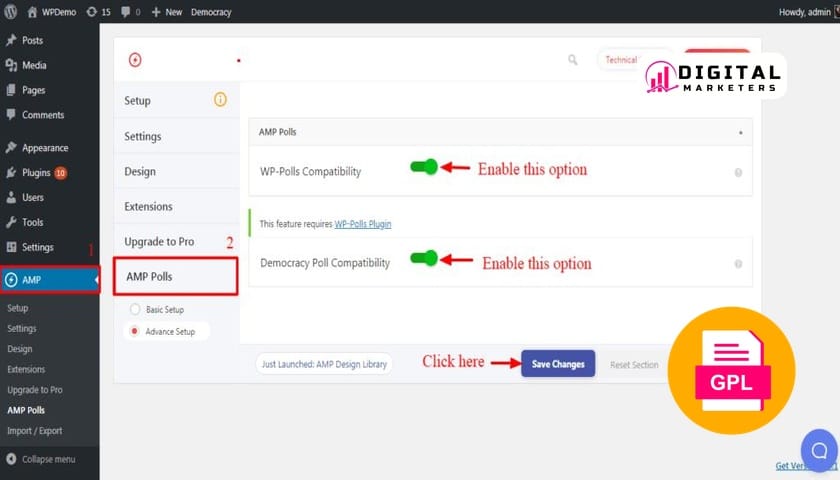Switch to the Design tab in AMP panel

[177, 171]
